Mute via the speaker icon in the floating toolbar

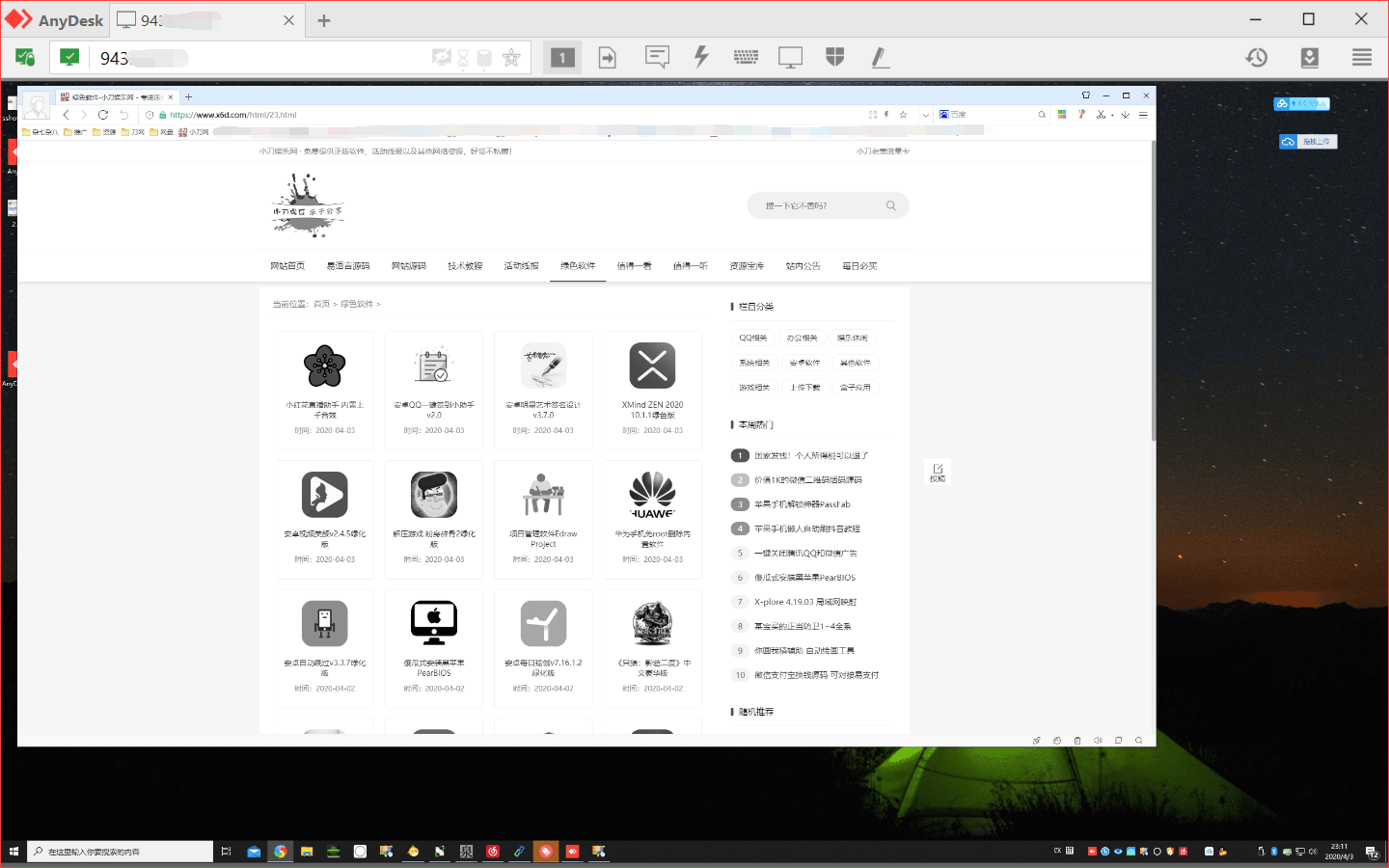click(x=1098, y=740)
